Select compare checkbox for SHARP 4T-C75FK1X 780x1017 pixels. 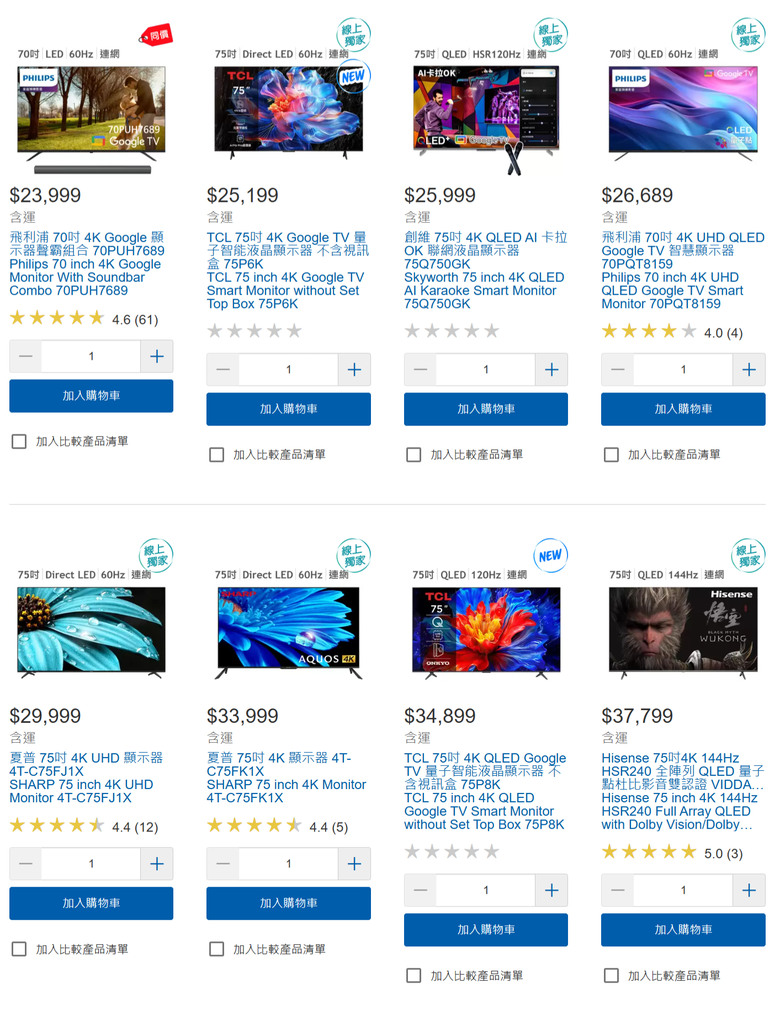click(x=217, y=949)
